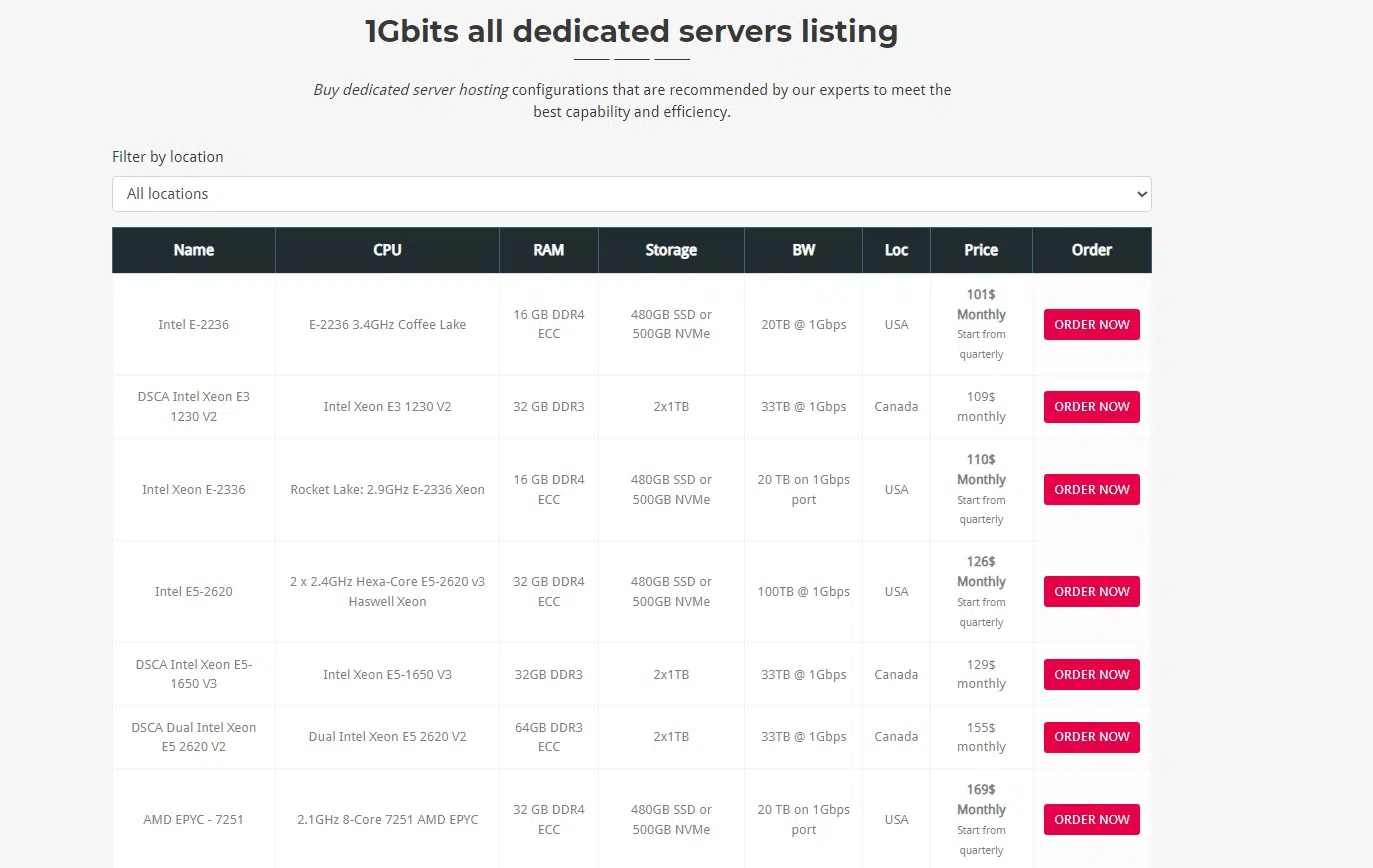Image resolution: width=1373 pixels, height=868 pixels.
Task: Click the 1Gbits all dedicated servers listing heading
Action: [631, 31]
